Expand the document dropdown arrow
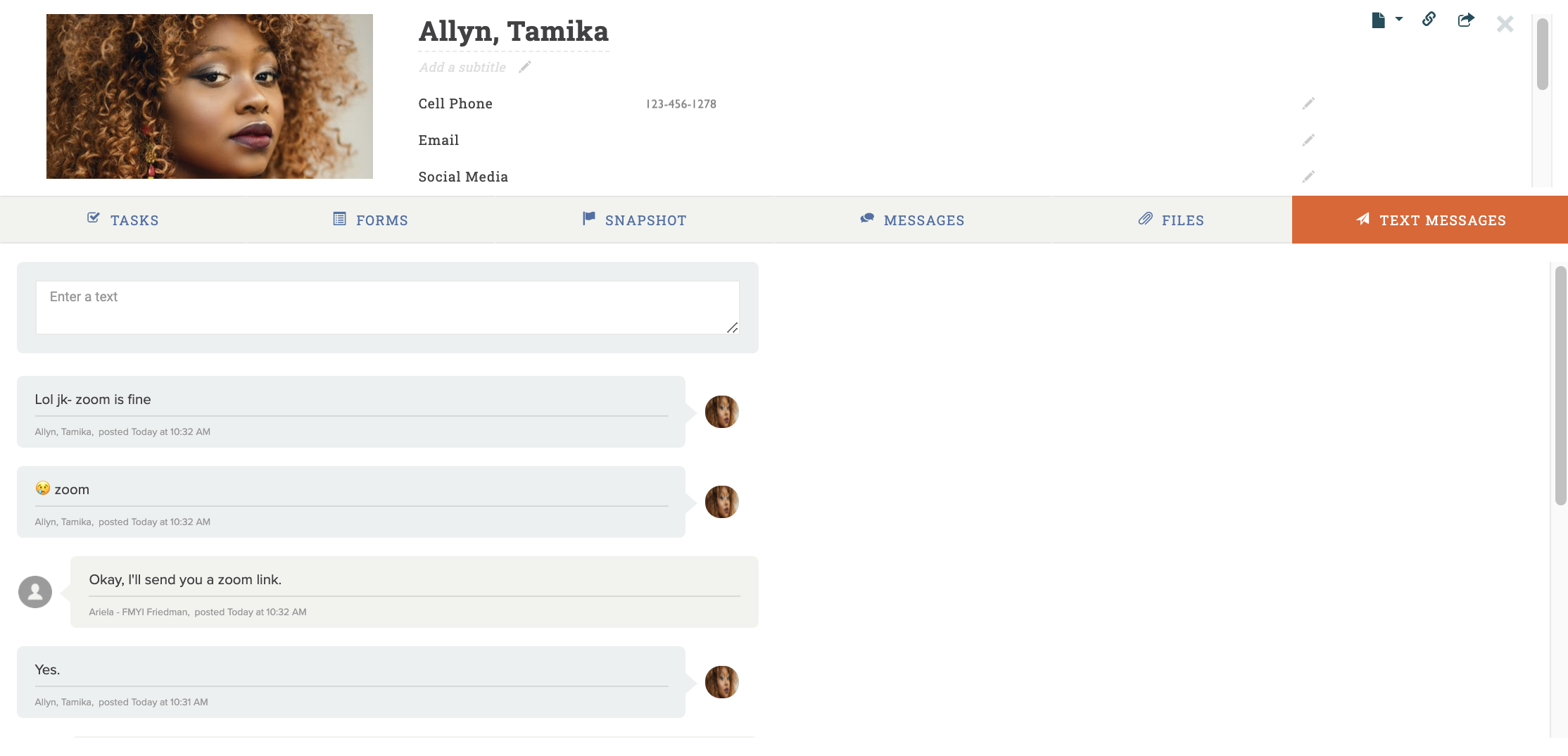The height and width of the screenshot is (756, 1568). [x=1399, y=19]
